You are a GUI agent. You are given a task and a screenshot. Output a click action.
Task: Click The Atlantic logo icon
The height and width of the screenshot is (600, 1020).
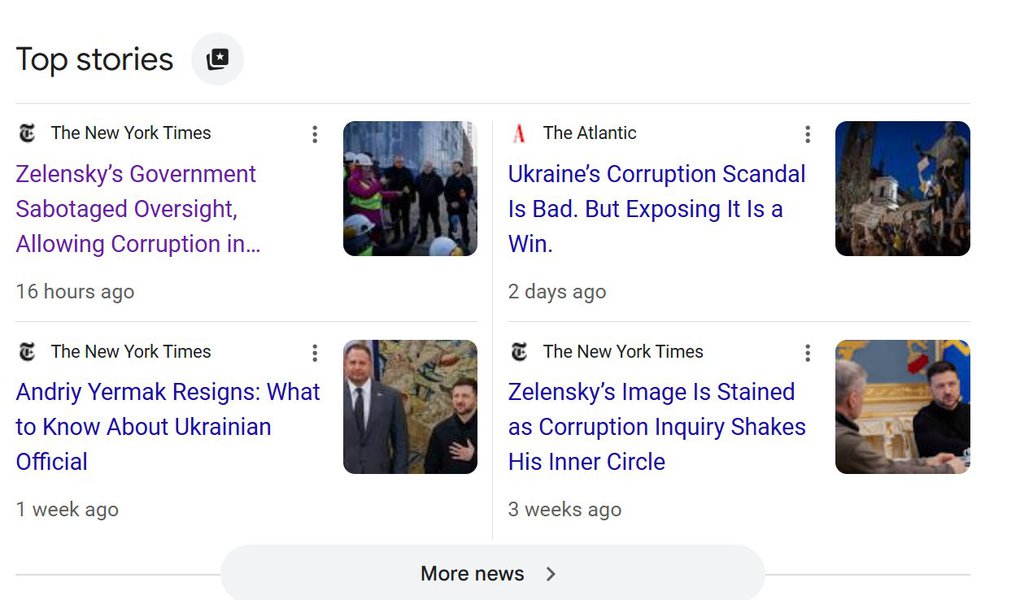(519, 133)
